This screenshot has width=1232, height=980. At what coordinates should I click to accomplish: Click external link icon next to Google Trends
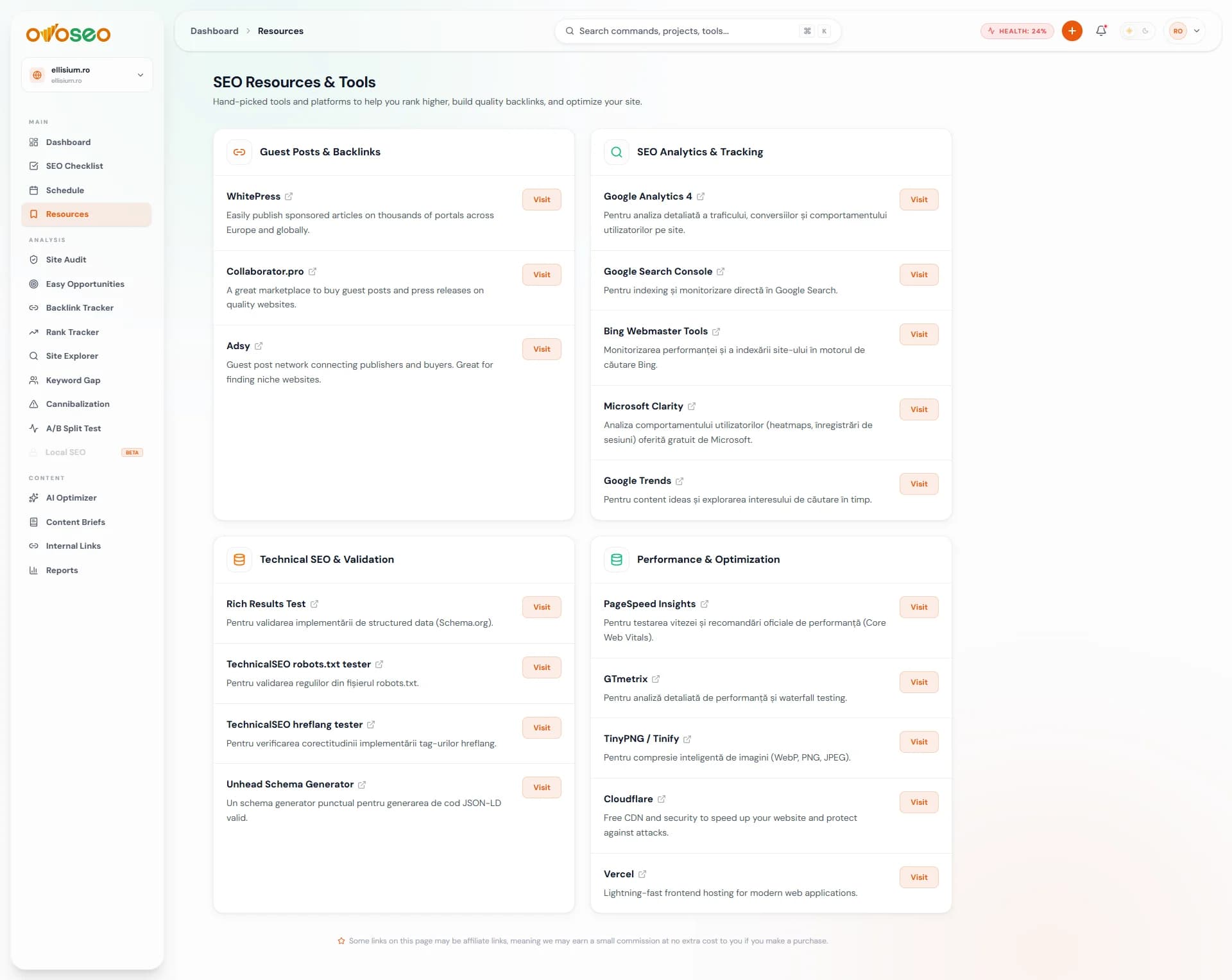click(x=680, y=481)
